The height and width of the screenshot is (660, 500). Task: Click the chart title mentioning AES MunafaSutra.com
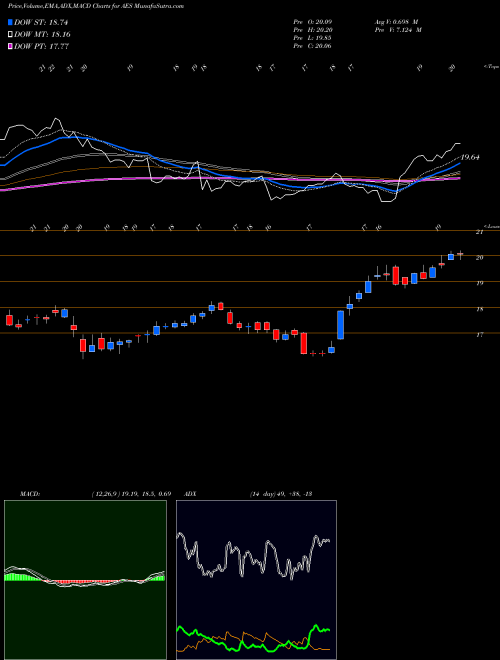[x=96, y=6]
